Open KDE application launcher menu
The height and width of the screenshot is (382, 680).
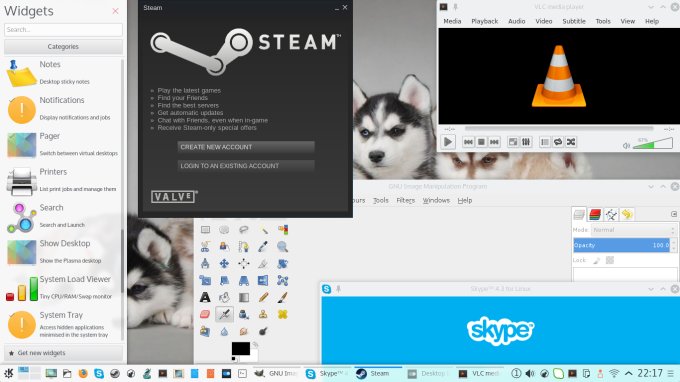[x=9, y=373]
